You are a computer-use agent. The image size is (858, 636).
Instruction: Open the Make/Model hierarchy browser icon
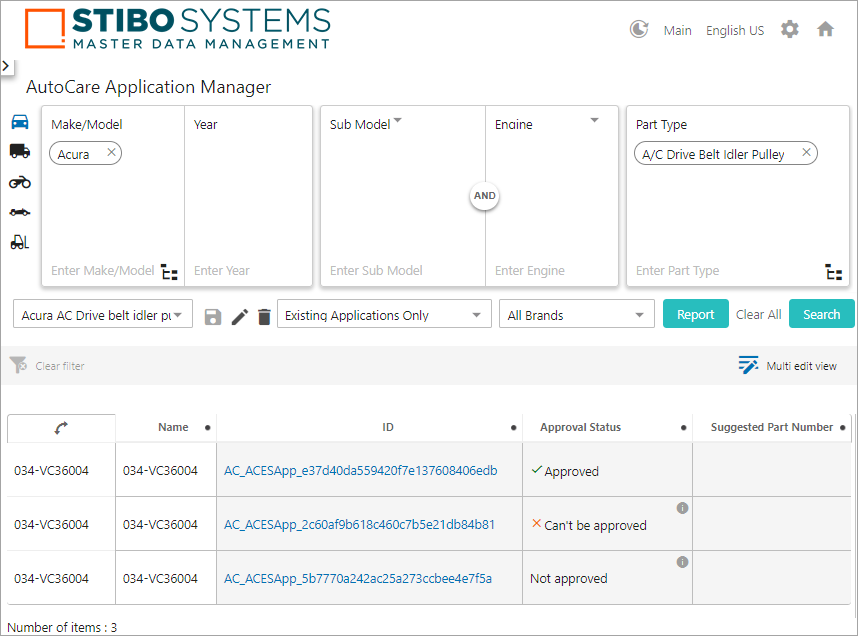[170, 271]
